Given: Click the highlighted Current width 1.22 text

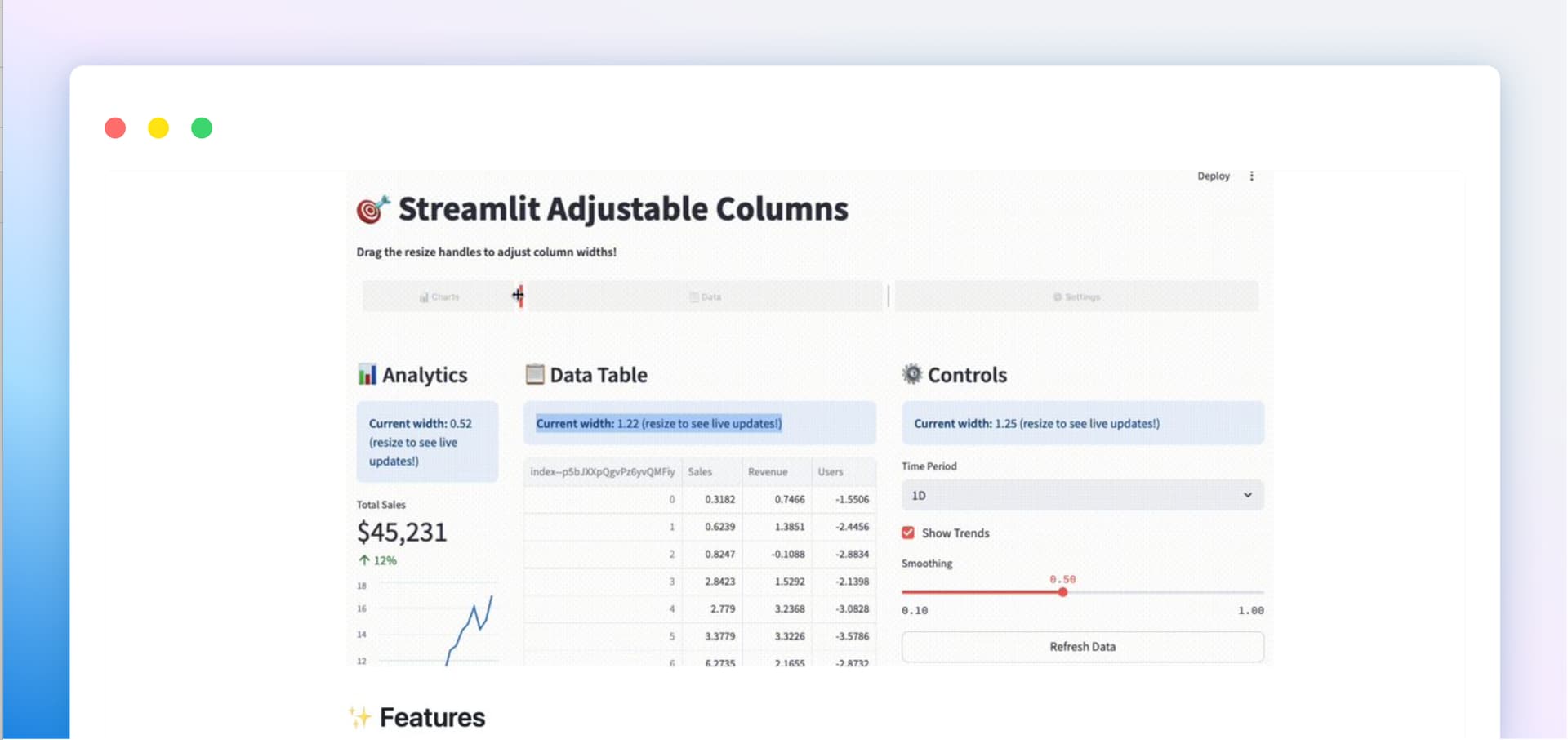Looking at the screenshot, I should pos(659,423).
